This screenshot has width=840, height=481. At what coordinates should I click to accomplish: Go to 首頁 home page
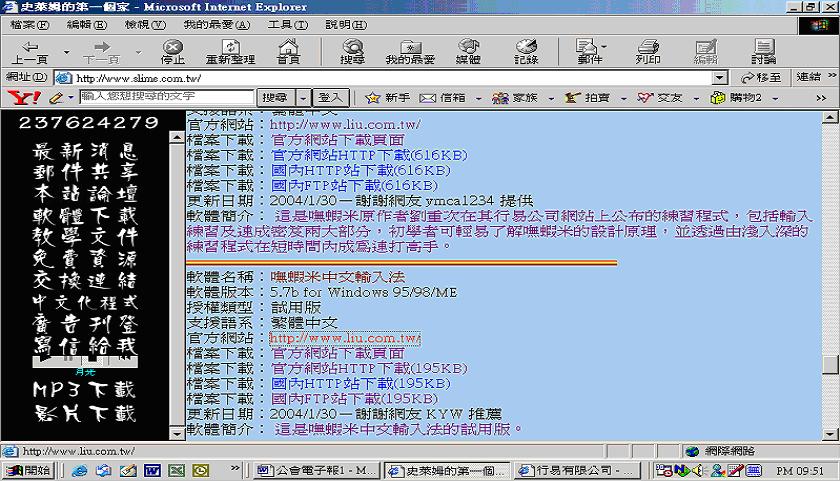pyautogui.click(x=289, y=52)
